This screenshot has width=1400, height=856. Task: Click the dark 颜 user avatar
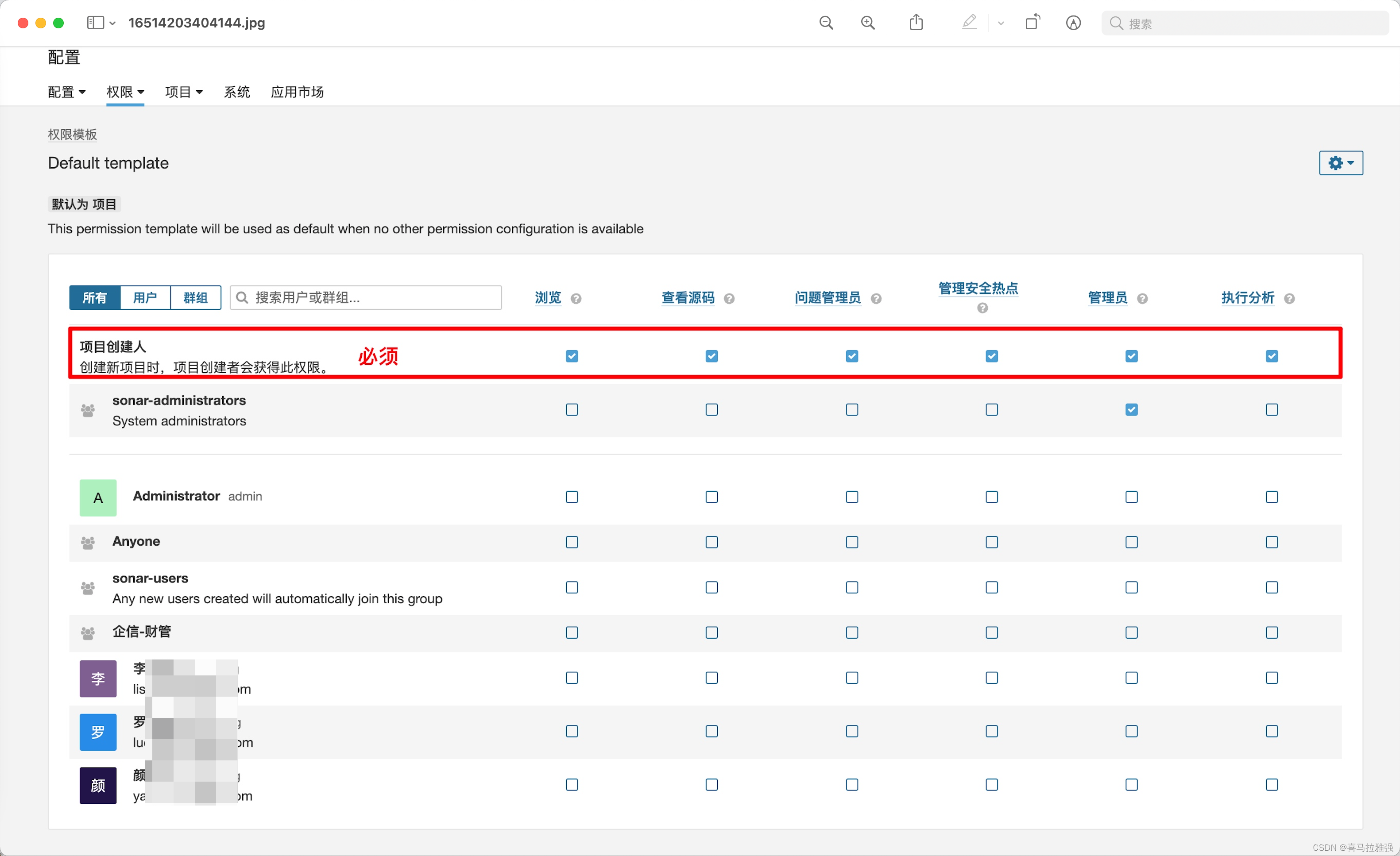[98, 785]
